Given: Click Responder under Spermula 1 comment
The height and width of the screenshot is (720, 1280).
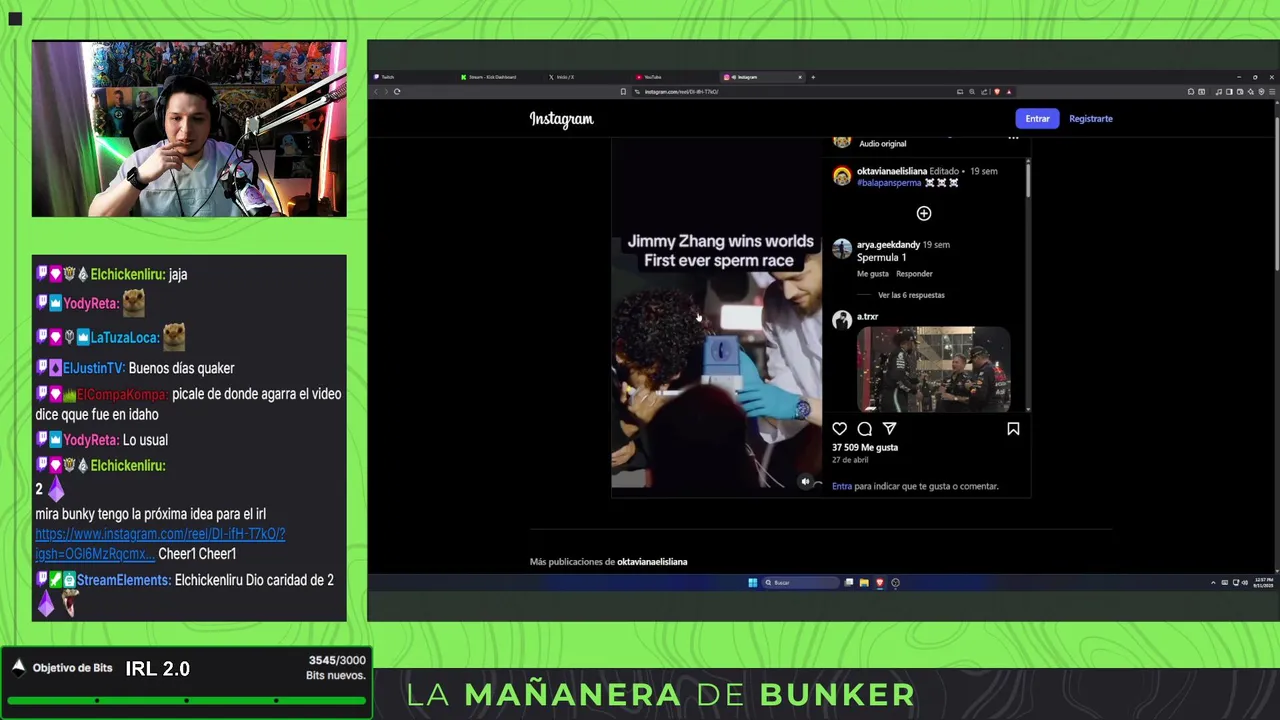Looking at the screenshot, I should (914, 274).
